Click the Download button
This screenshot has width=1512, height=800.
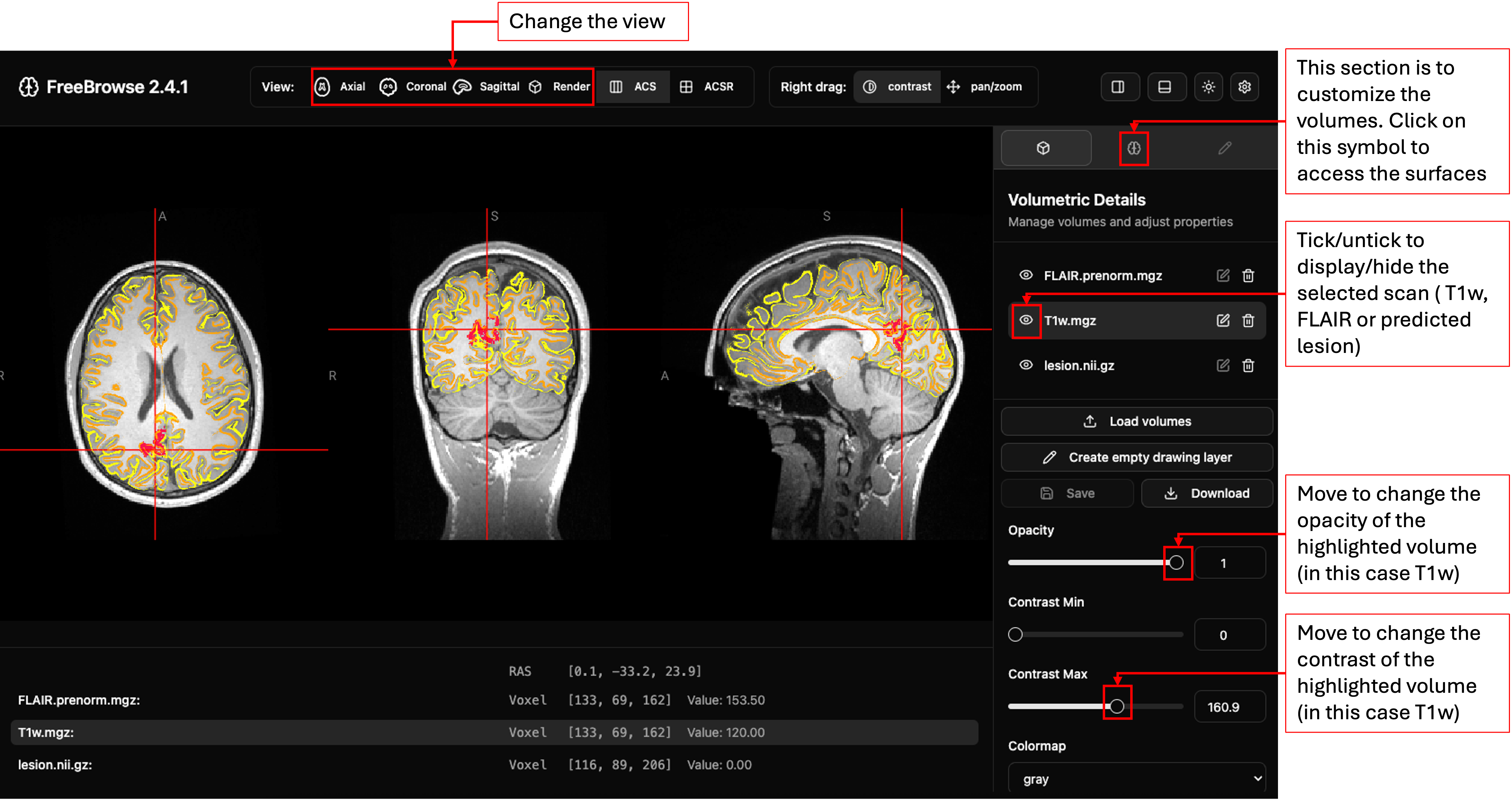coord(1207,493)
